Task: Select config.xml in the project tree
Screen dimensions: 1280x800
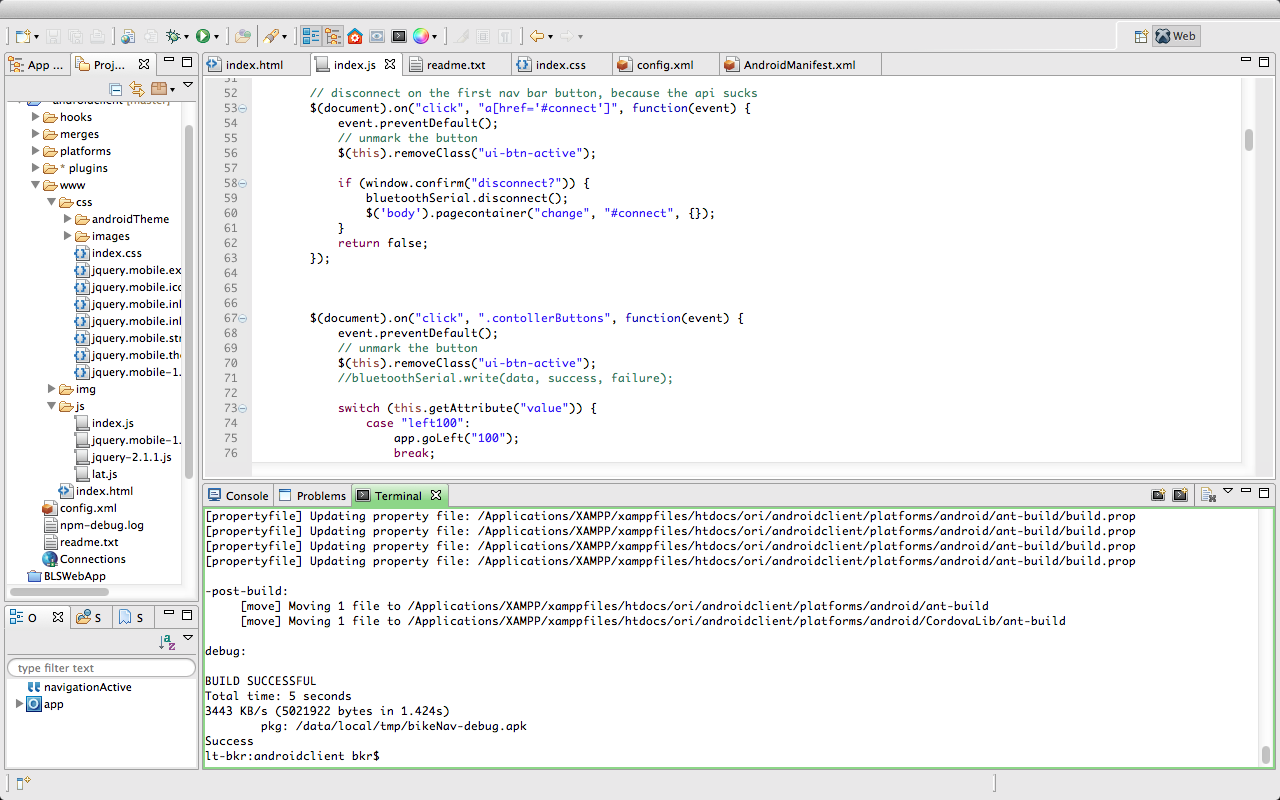Action: tap(79, 508)
